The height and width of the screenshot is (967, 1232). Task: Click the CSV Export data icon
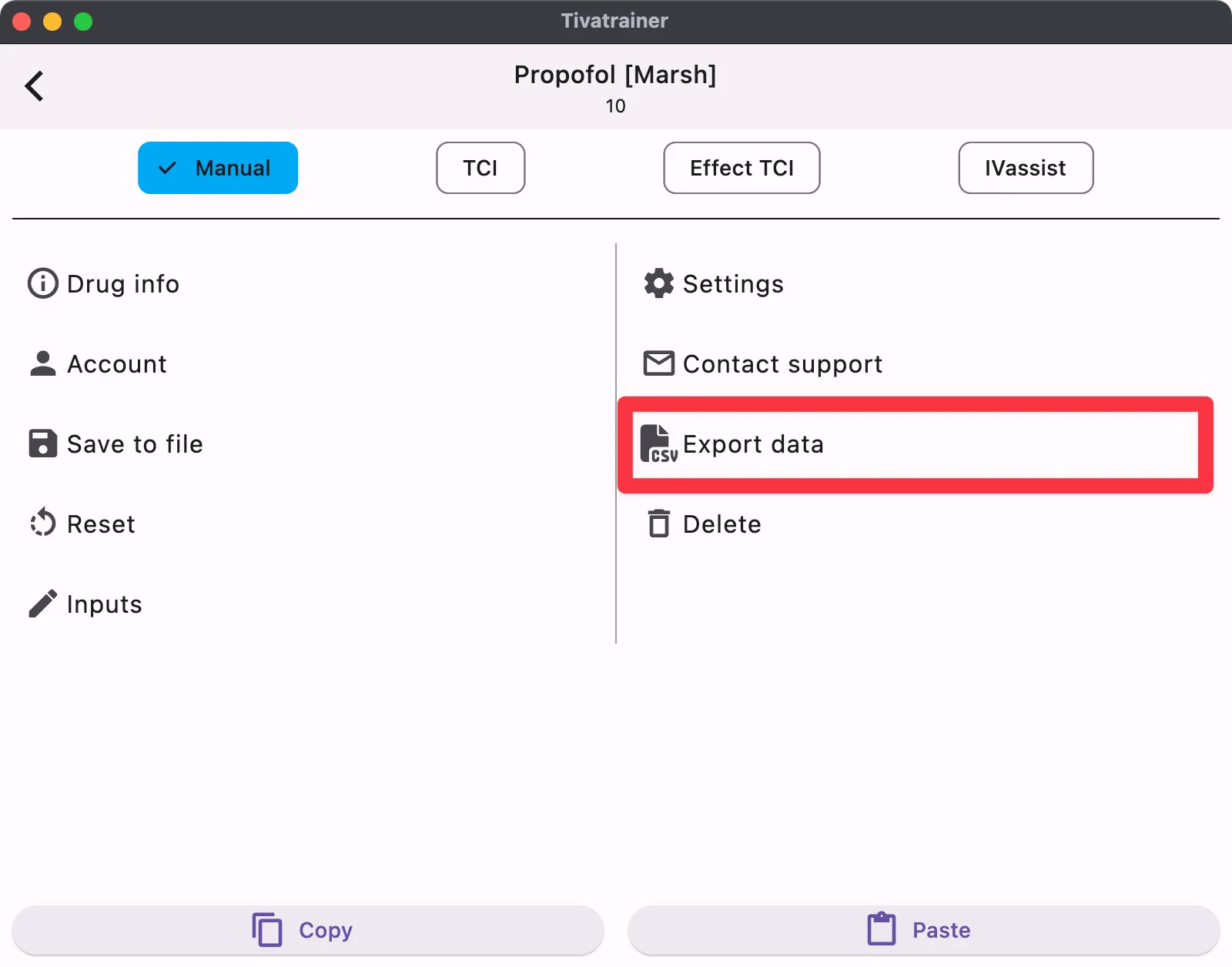click(659, 444)
